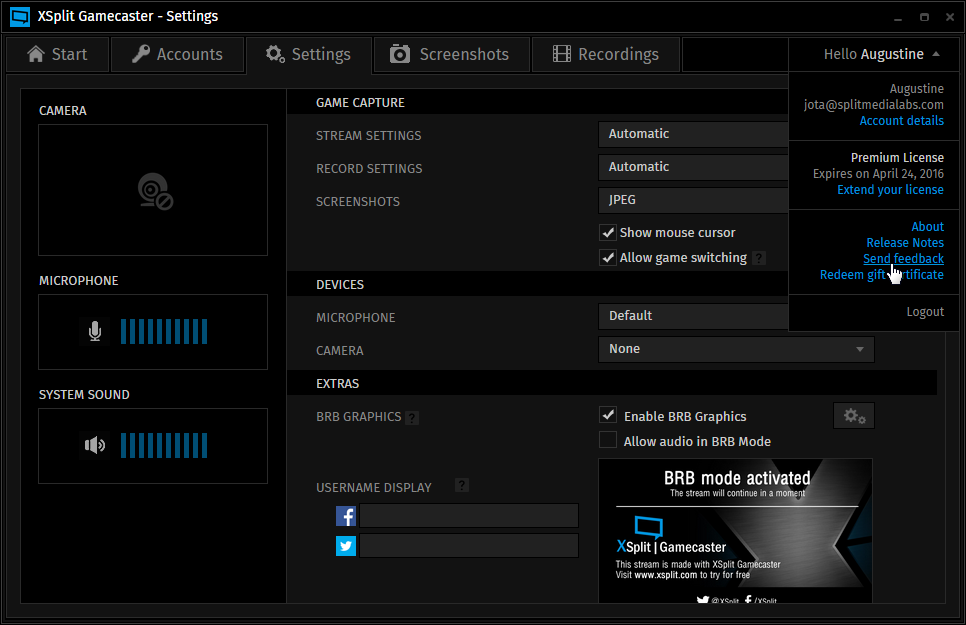The image size is (966, 625).
Task: Click the speaker icon in System Sound panel
Action: 95,445
